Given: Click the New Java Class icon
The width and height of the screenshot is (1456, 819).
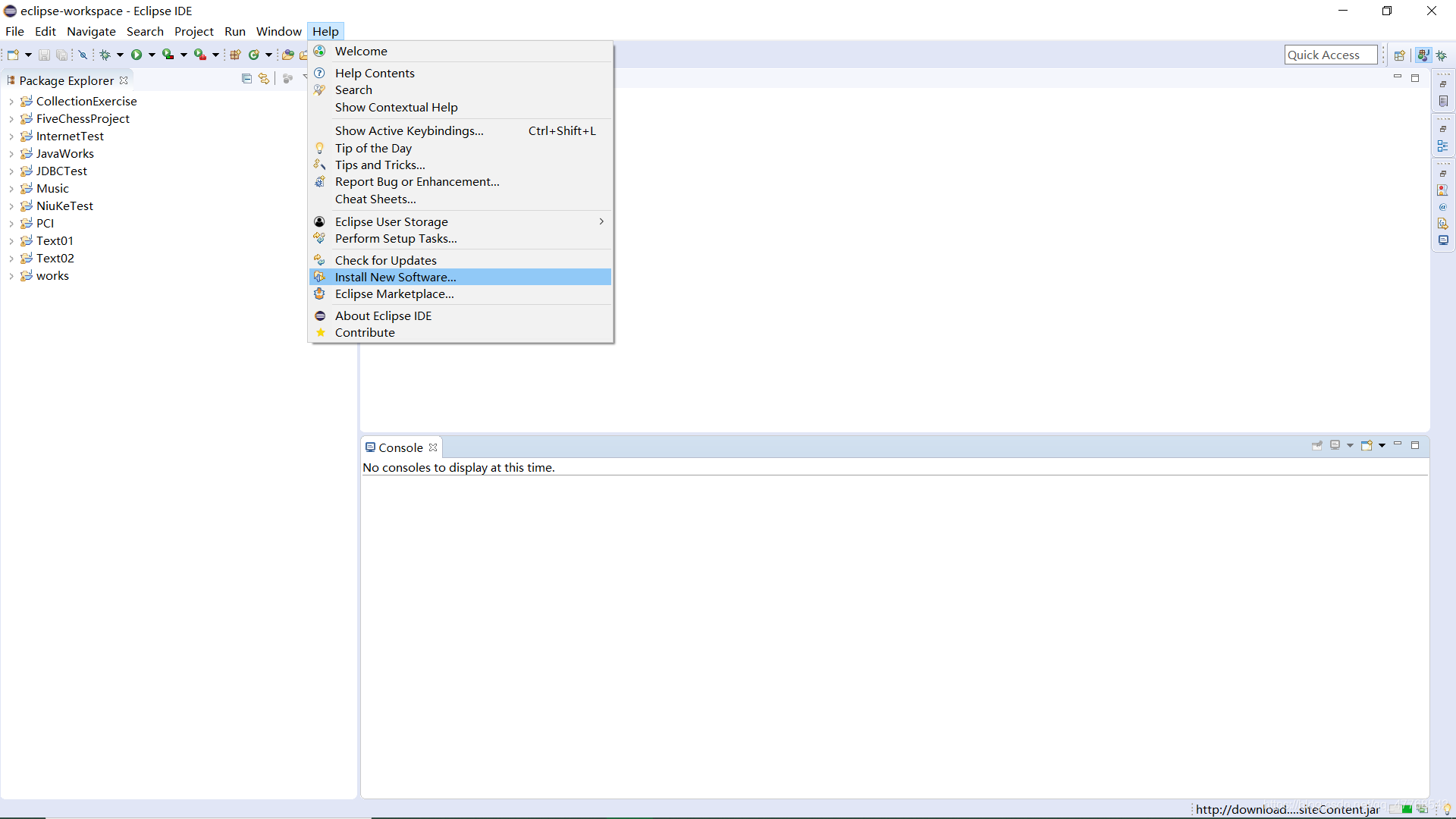Looking at the screenshot, I should click(254, 55).
